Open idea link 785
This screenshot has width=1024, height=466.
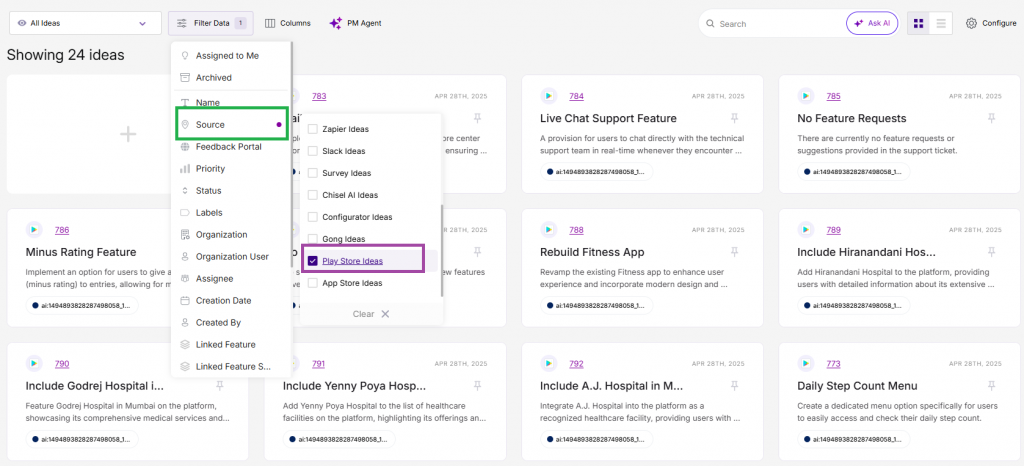(833, 96)
